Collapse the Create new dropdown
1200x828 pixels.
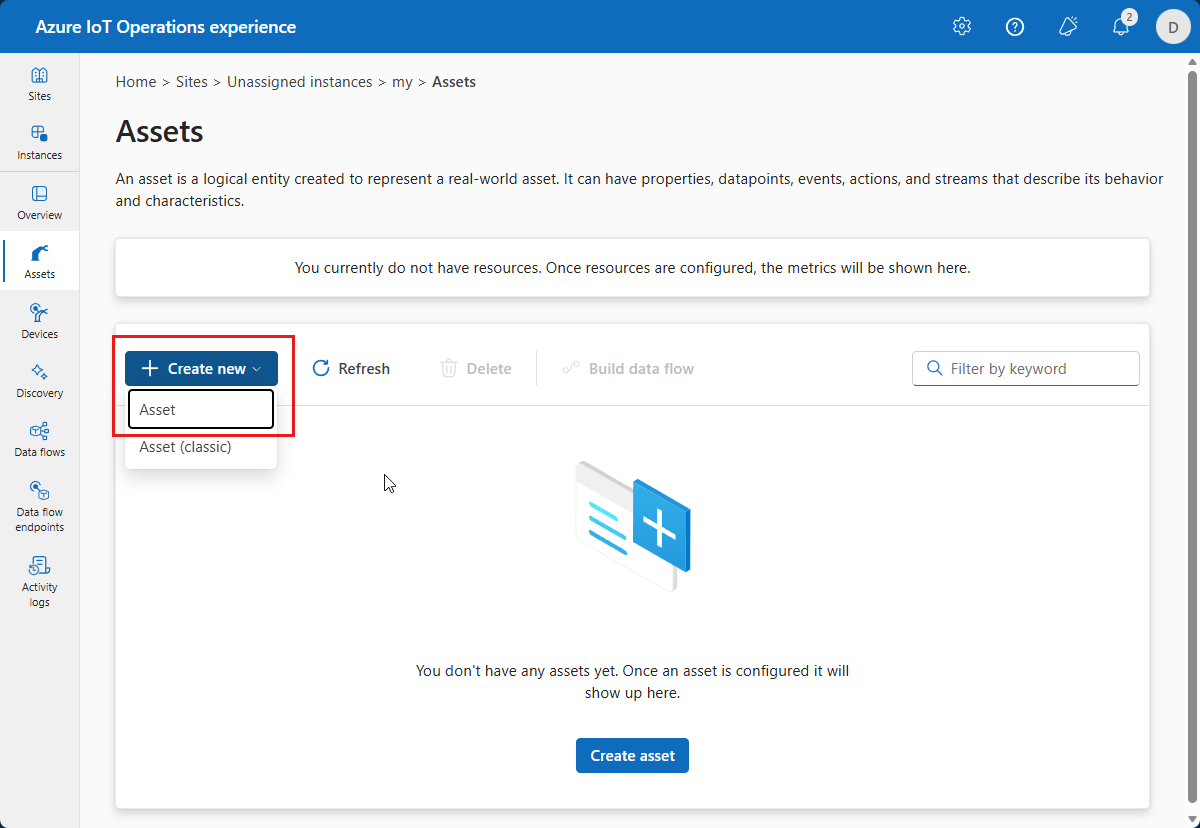click(201, 369)
